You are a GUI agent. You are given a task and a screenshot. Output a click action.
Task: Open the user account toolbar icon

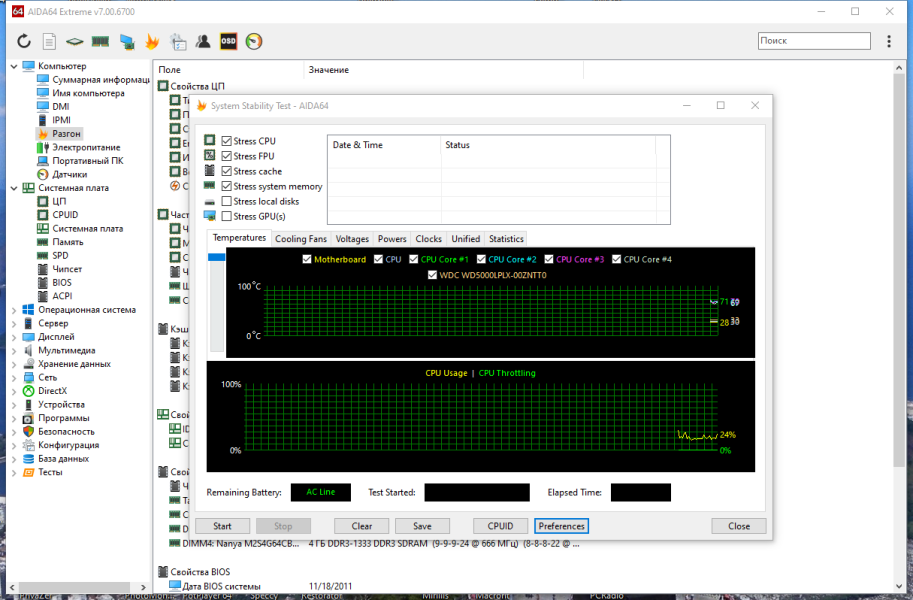click(203, 41)
